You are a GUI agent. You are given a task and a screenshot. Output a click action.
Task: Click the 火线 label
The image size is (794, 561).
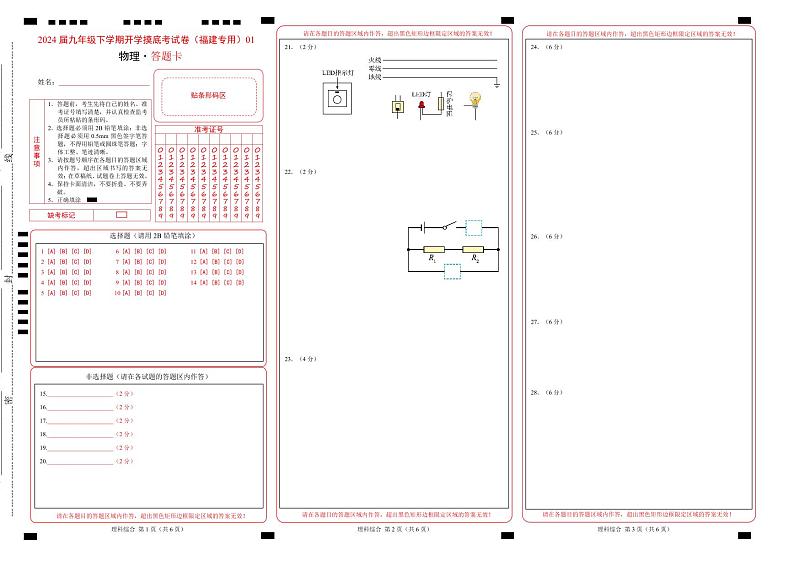coord(375,60)
